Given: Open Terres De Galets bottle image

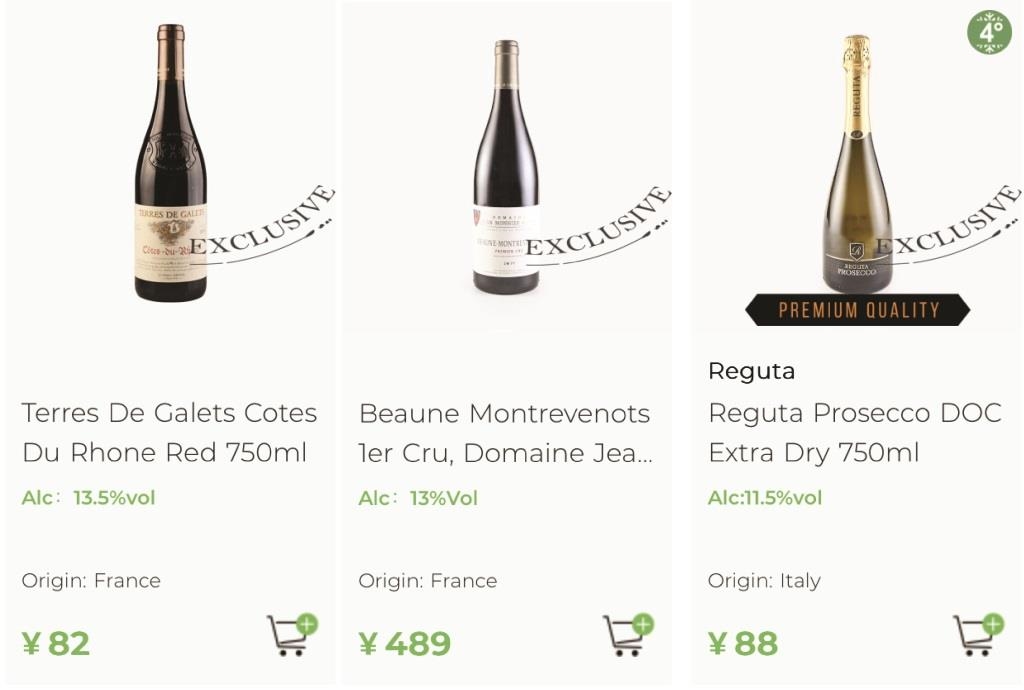Looking at the screenshot, I should tap(170, 163).
